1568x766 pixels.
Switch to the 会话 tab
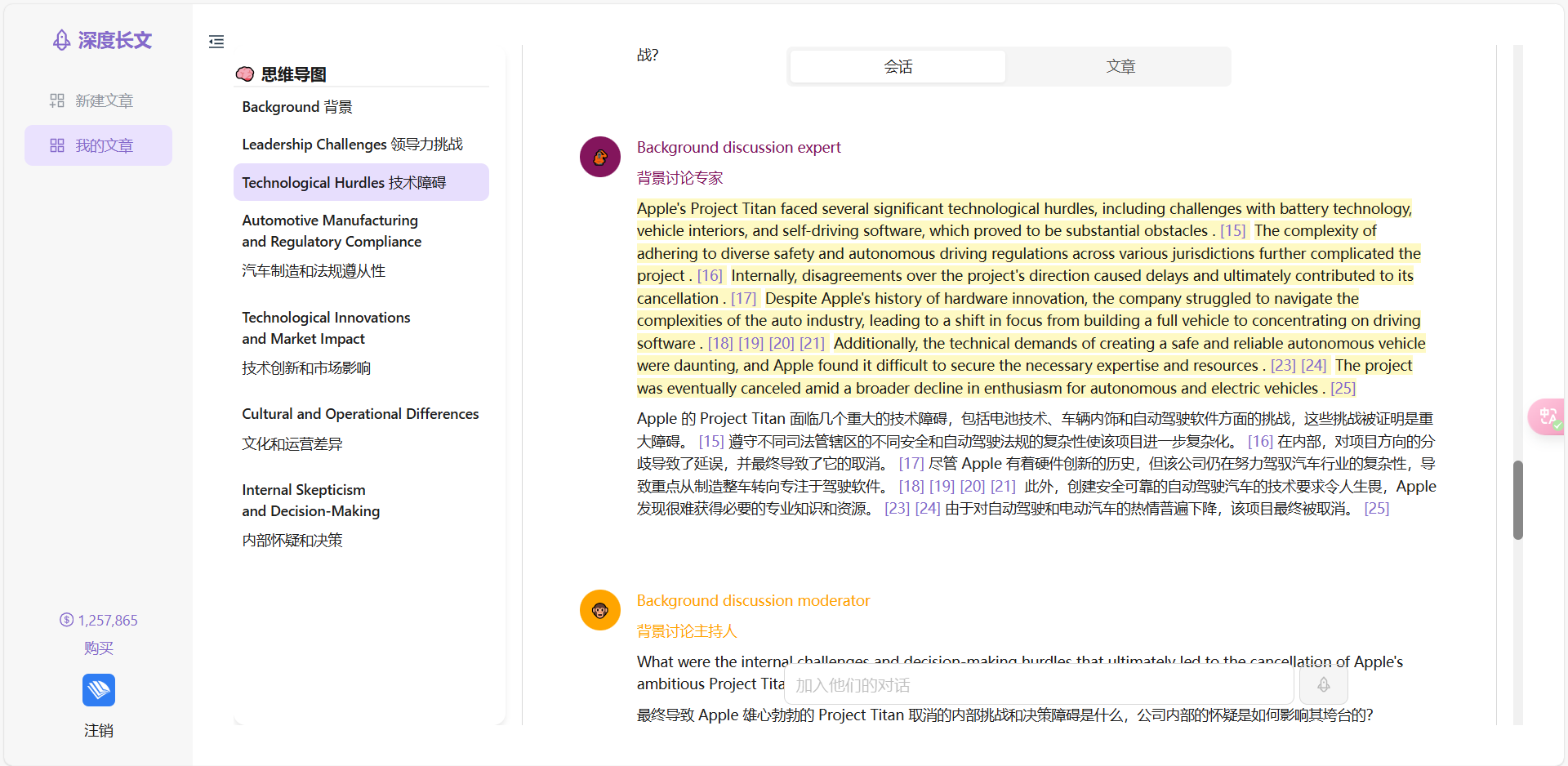898,66
